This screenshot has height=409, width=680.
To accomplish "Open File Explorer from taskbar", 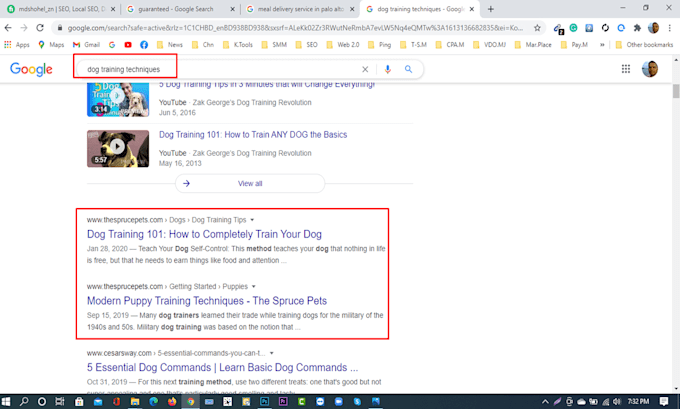I will point(135,402).
